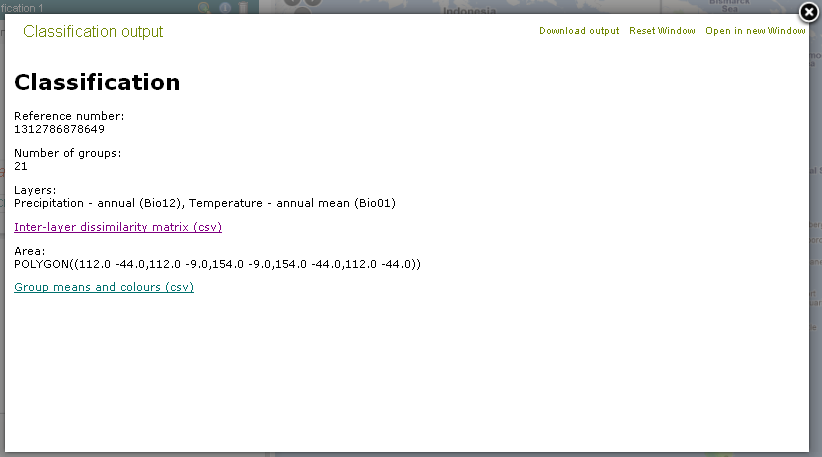The image size is (822, 457).
Task: Close the Classification output dialog
Action: [809, 12]
